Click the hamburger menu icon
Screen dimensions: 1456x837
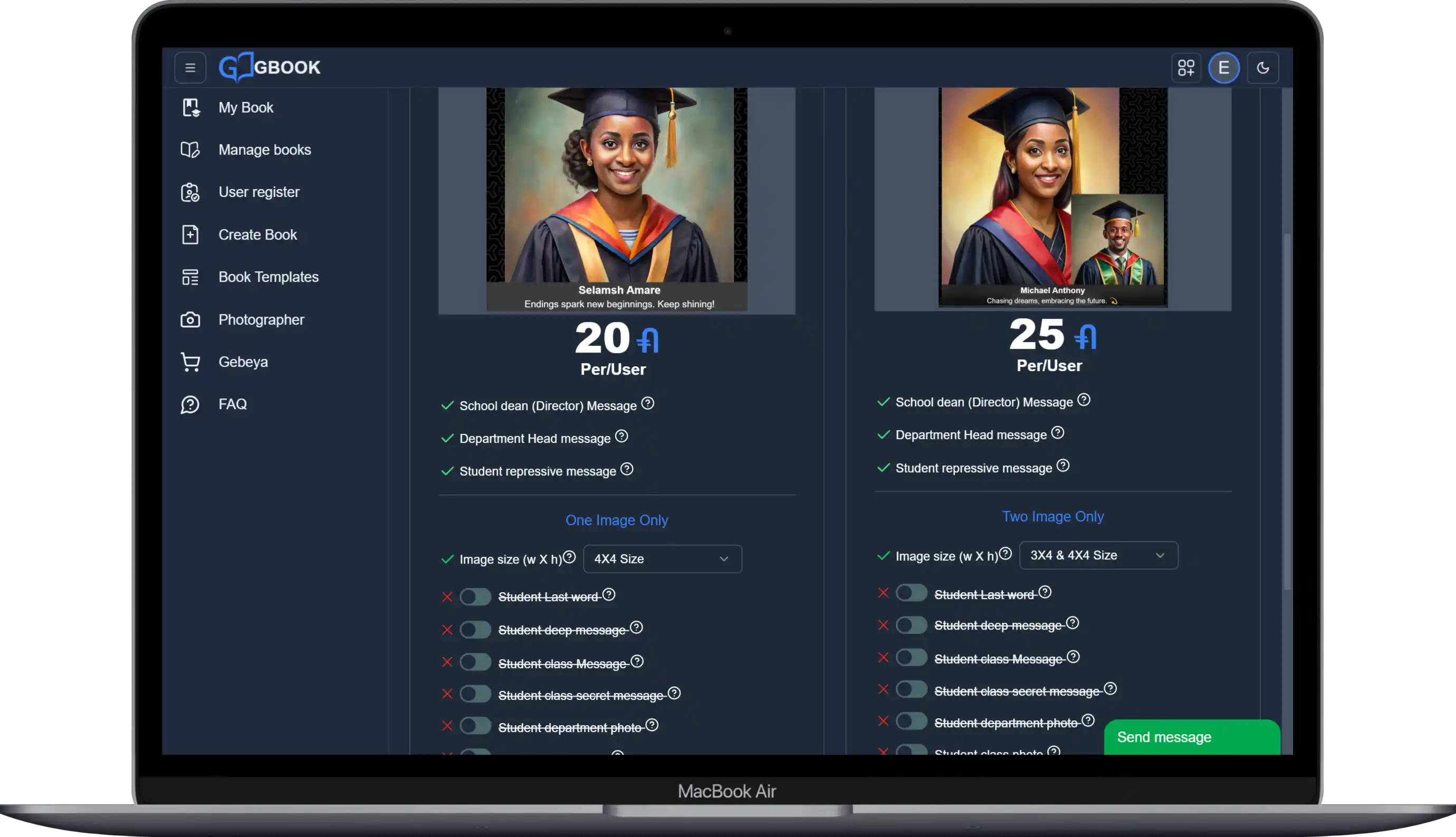point(190,68)
